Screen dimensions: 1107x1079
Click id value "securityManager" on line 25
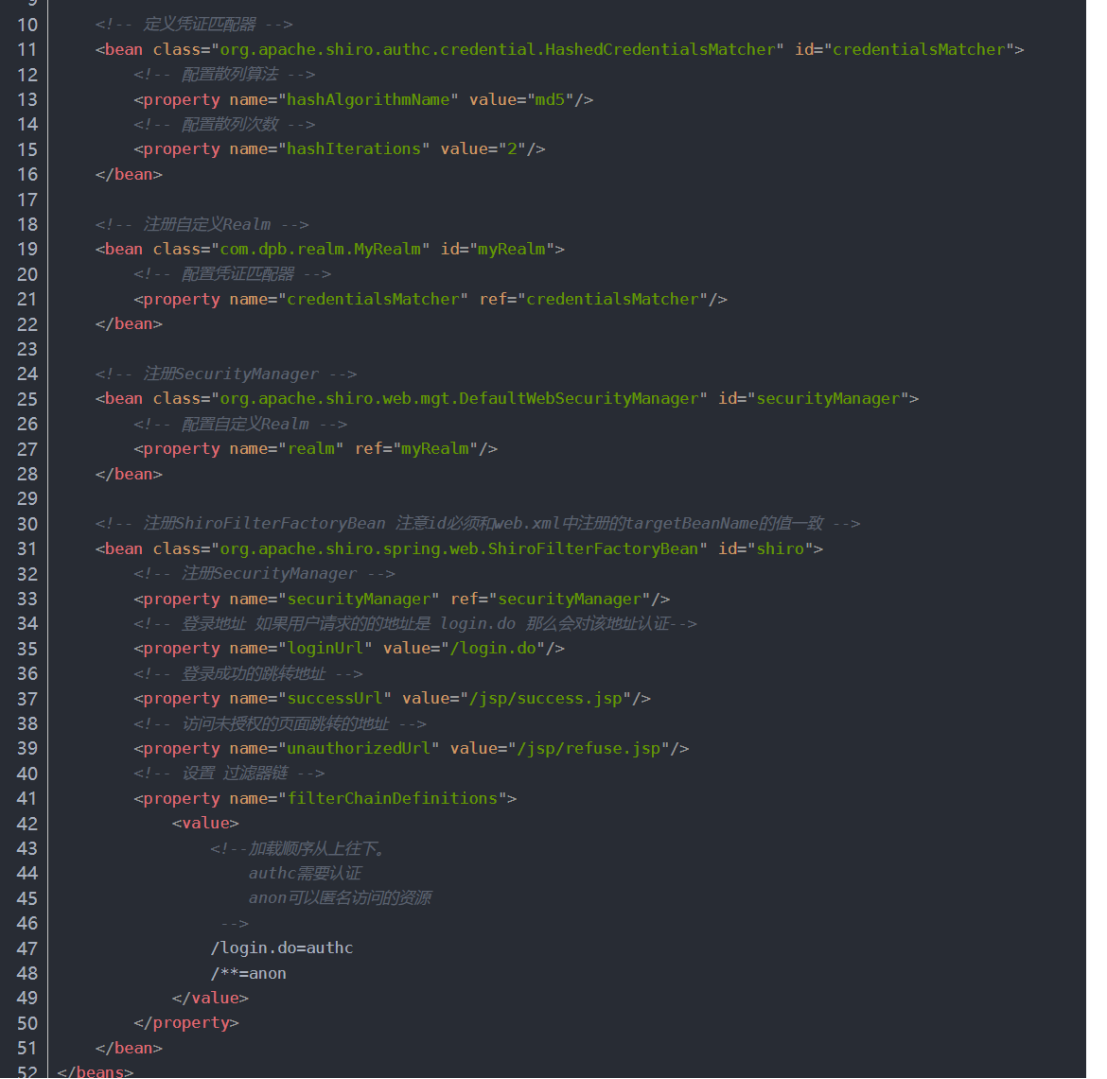[x=827, y=399]
